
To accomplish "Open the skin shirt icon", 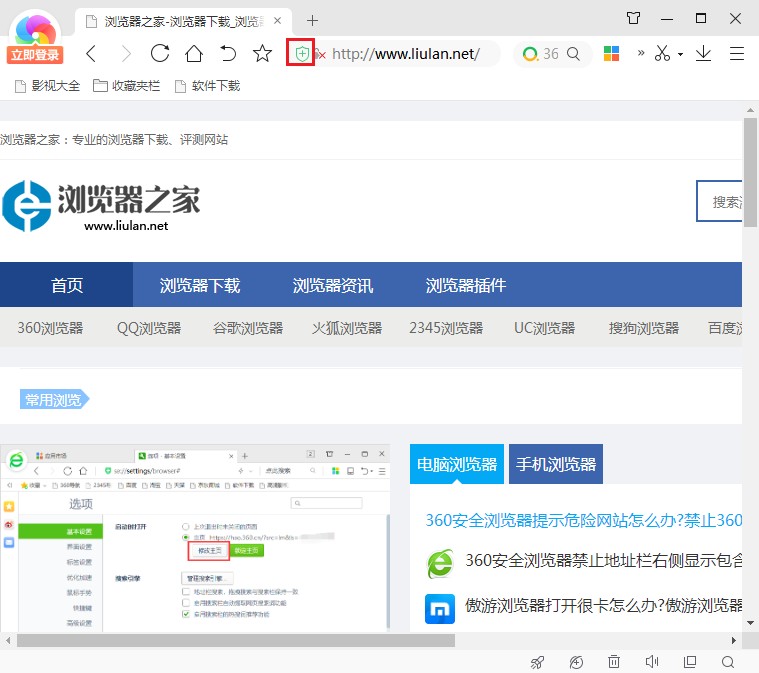I will (633, 18).
